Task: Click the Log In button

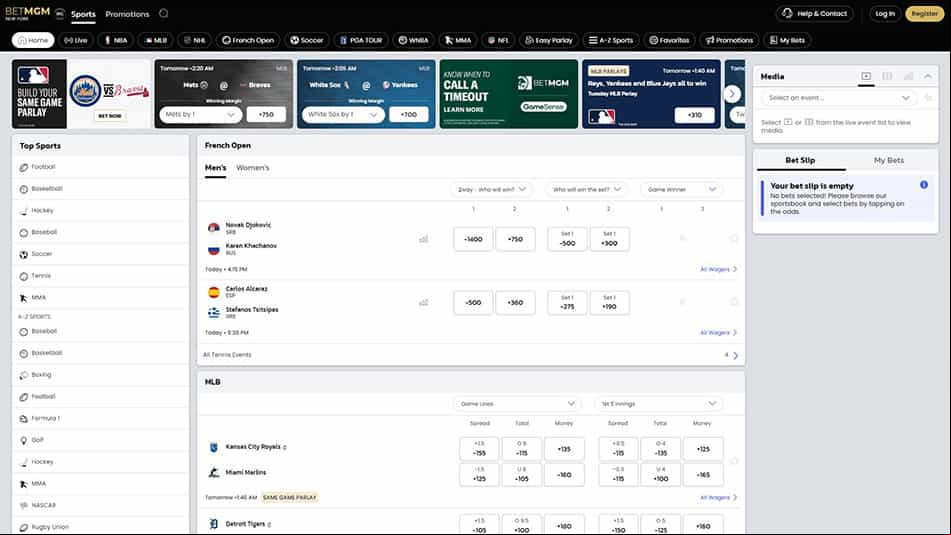Action: [x=885, y=13]
